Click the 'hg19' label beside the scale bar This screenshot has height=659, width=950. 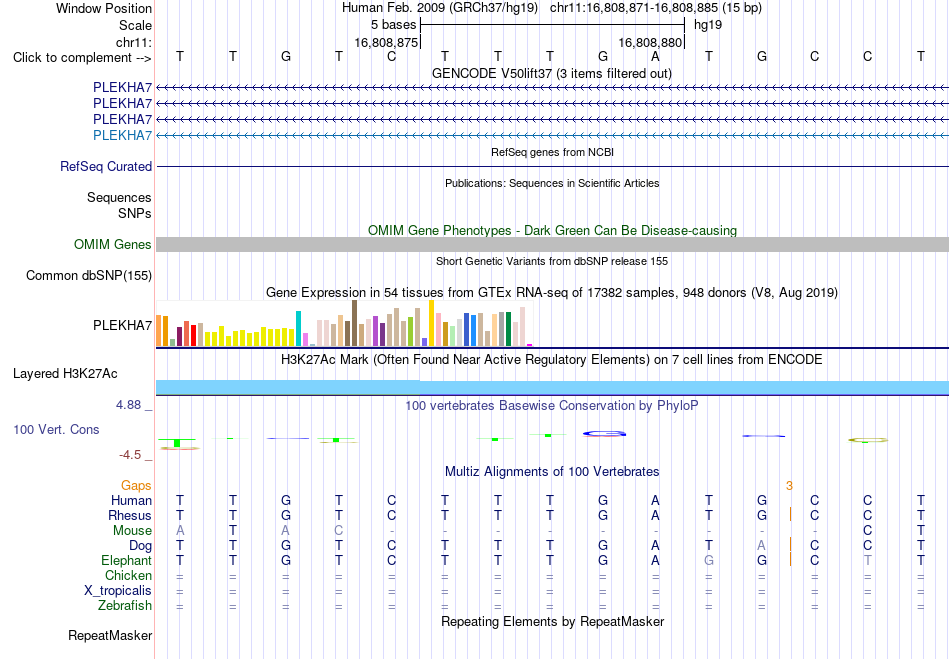tap(708, 25)
